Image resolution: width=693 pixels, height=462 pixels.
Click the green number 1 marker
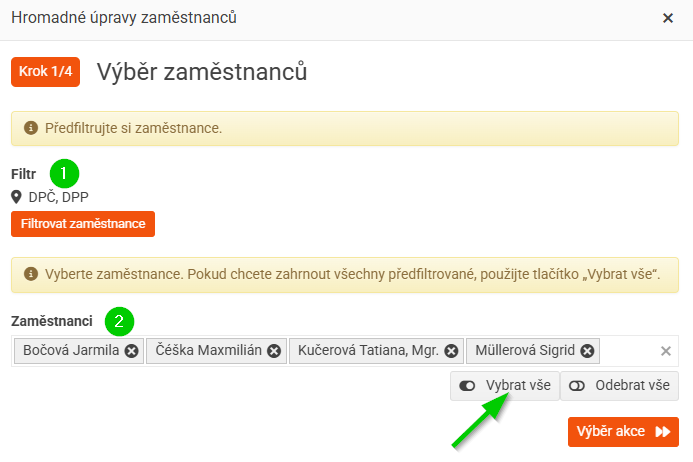pos(64,173)
